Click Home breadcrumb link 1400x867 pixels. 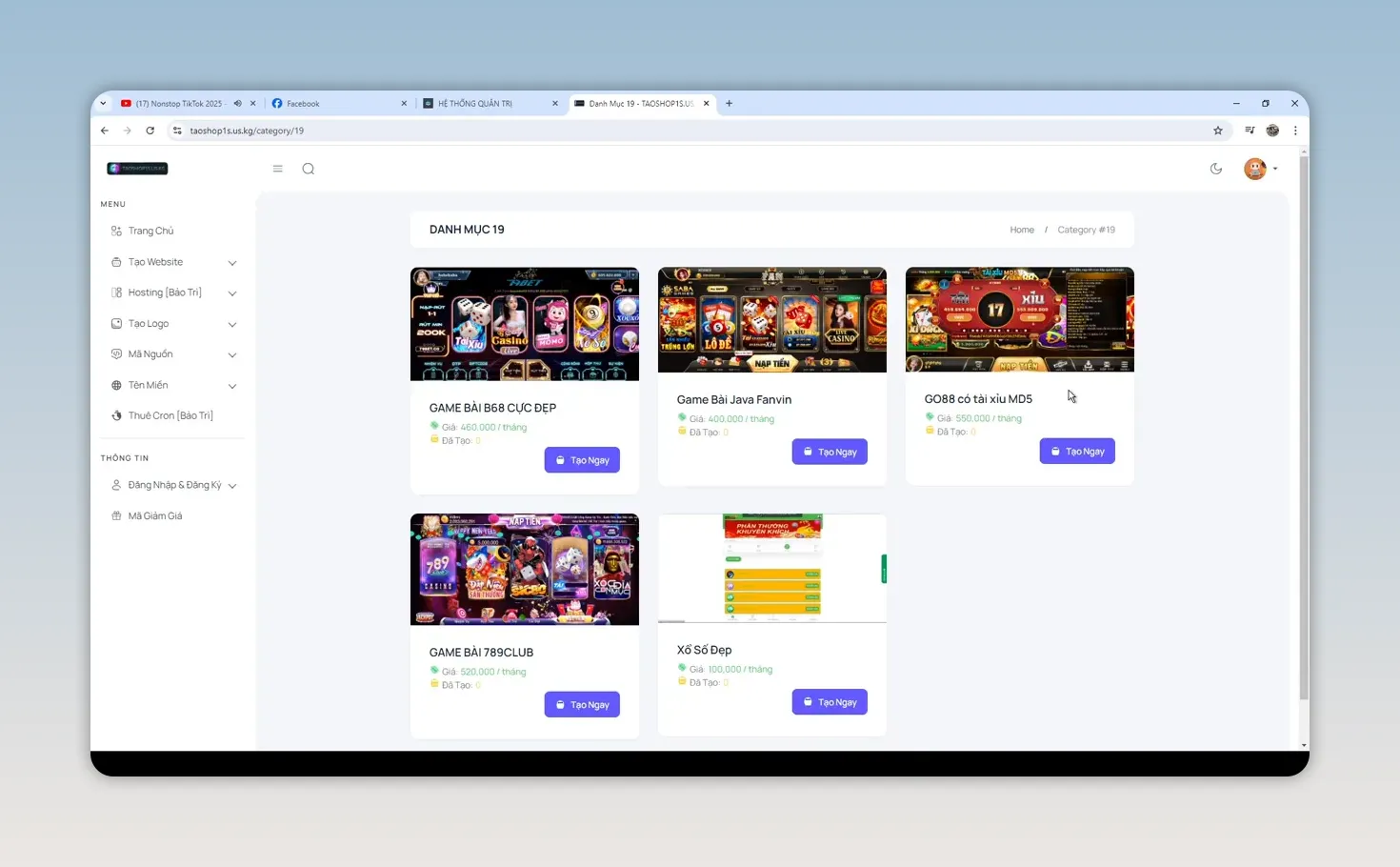[1022, 230]
